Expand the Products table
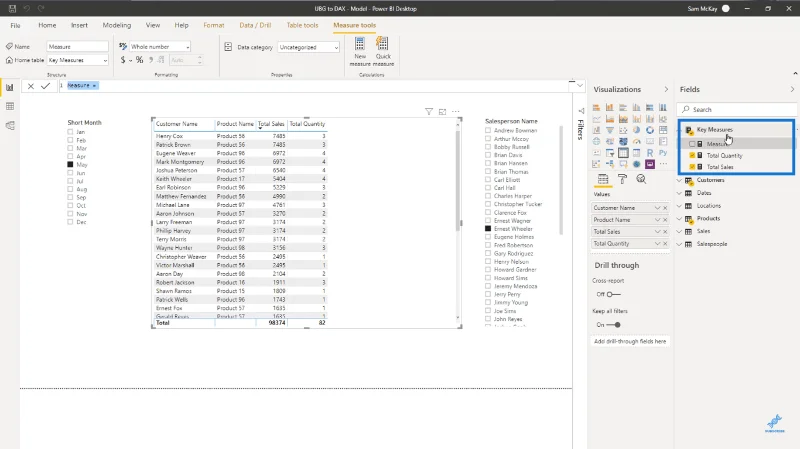This screenshot has height=449, width=800. pos(679,218)
